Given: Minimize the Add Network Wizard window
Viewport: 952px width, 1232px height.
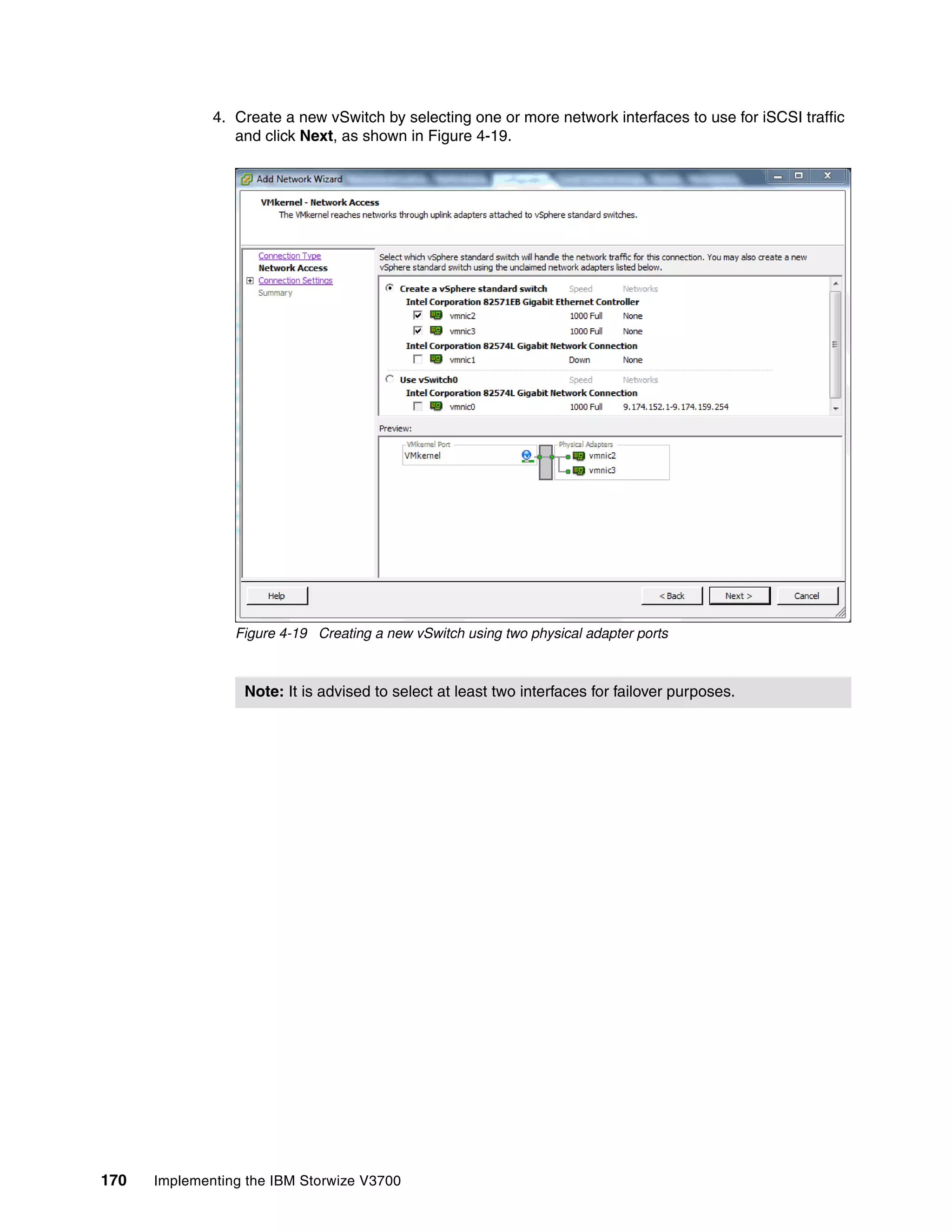Looking at the screenshot, I should 778,176.
